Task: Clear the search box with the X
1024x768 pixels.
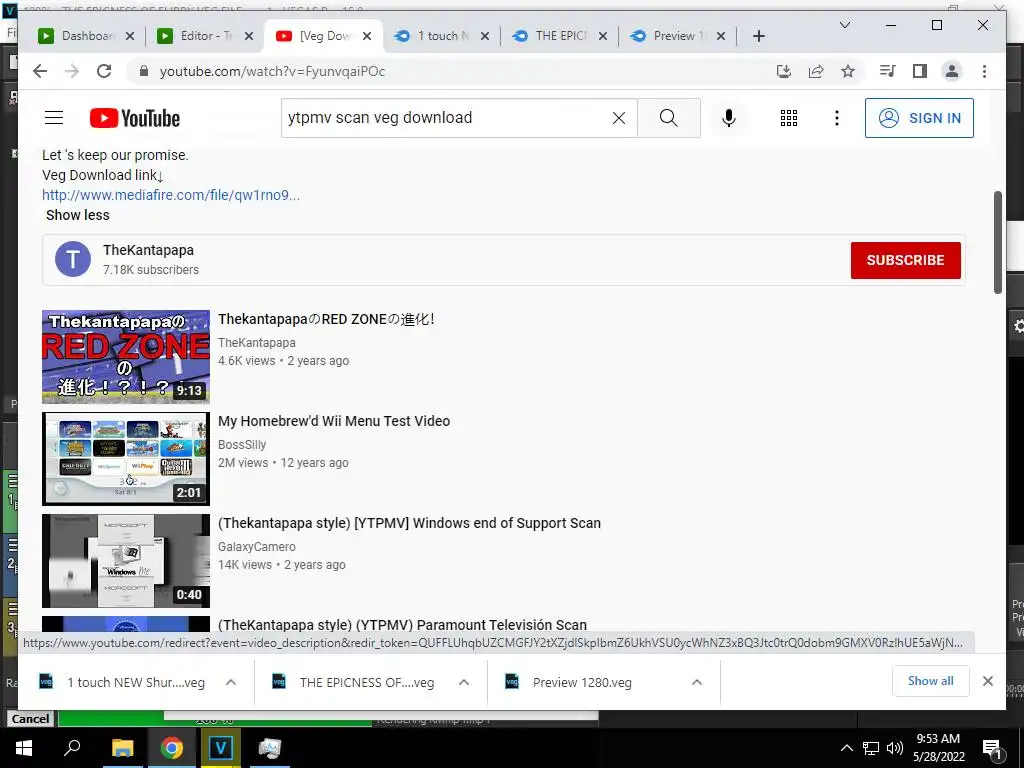Action: [x=618, y=118]
